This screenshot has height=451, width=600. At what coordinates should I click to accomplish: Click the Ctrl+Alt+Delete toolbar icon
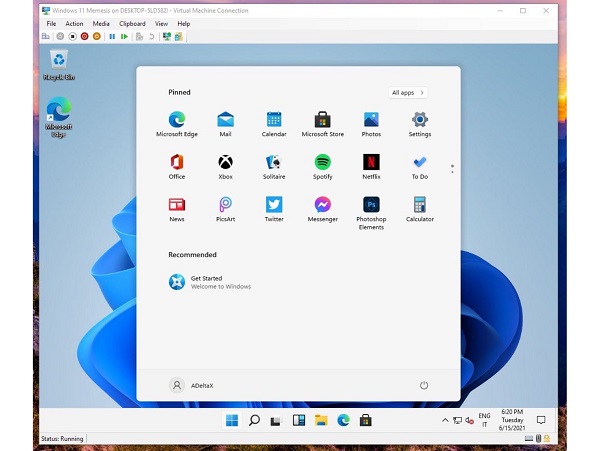click(46, 37)
